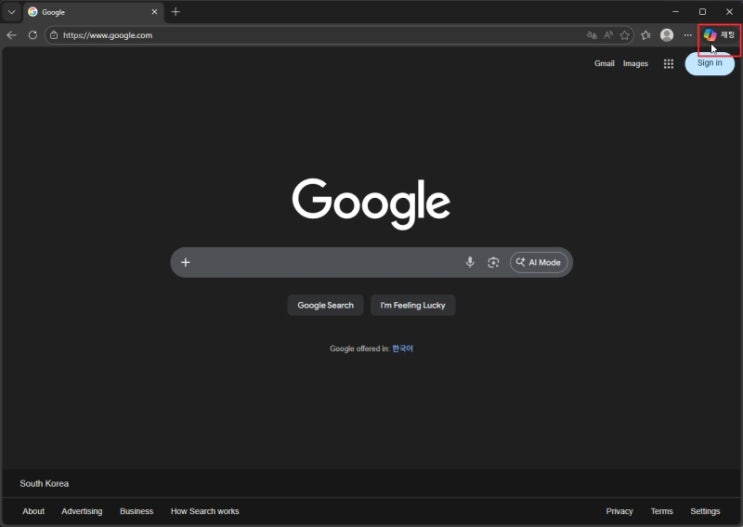The height and width of the screenshot is (527, 743).
Task: Open the Google apps grid
Action: click(669, 64)
